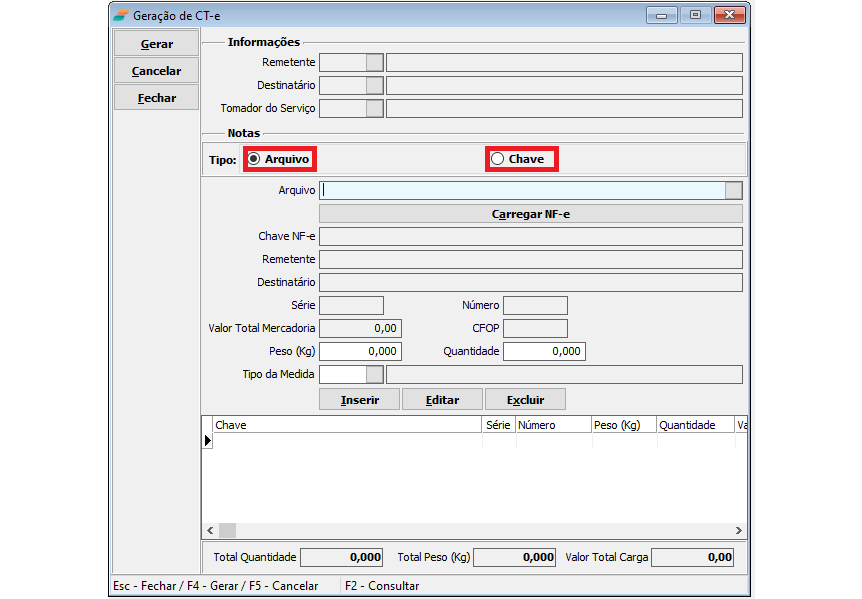Click the Quantidade input field
The height and width of the screenshot is (599, 862).
543,352
